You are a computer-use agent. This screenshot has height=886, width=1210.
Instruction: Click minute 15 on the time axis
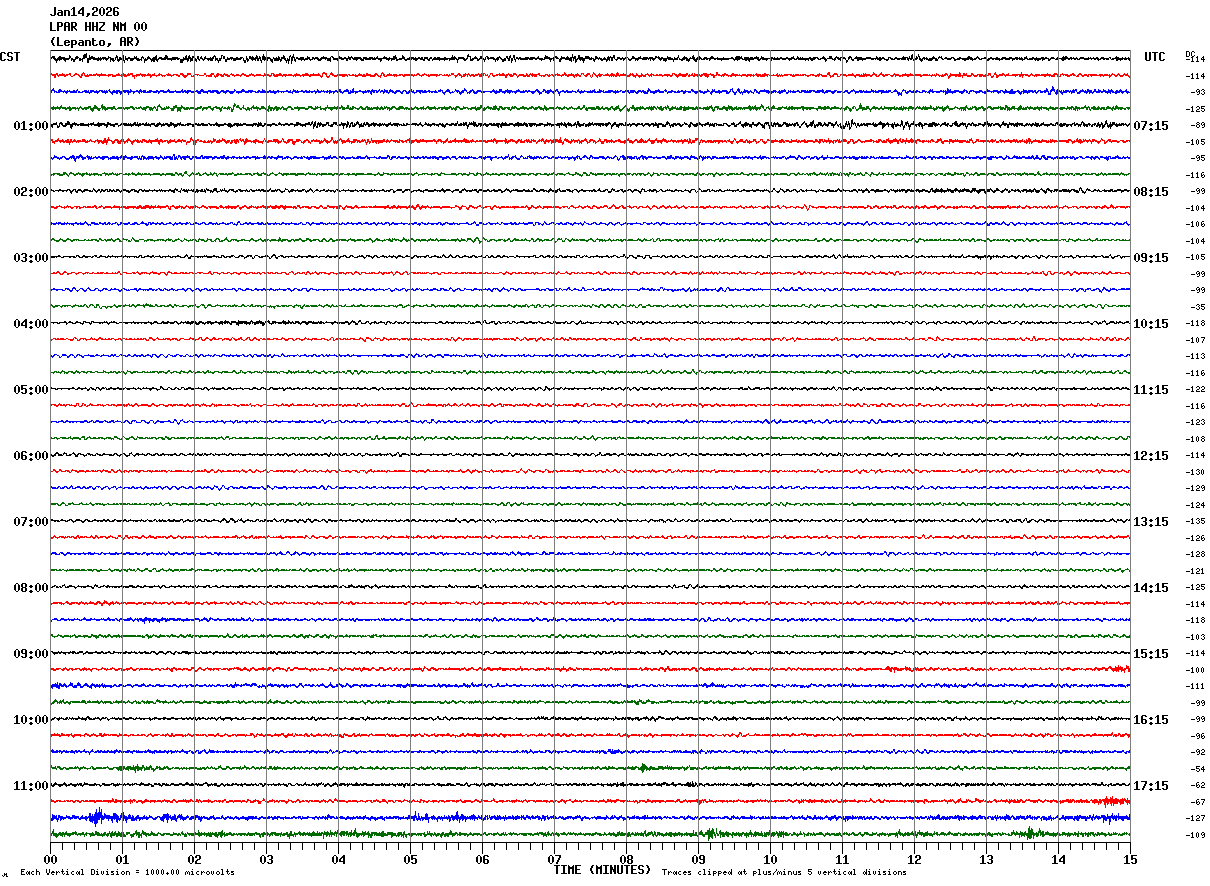[x=1130, y=859]
